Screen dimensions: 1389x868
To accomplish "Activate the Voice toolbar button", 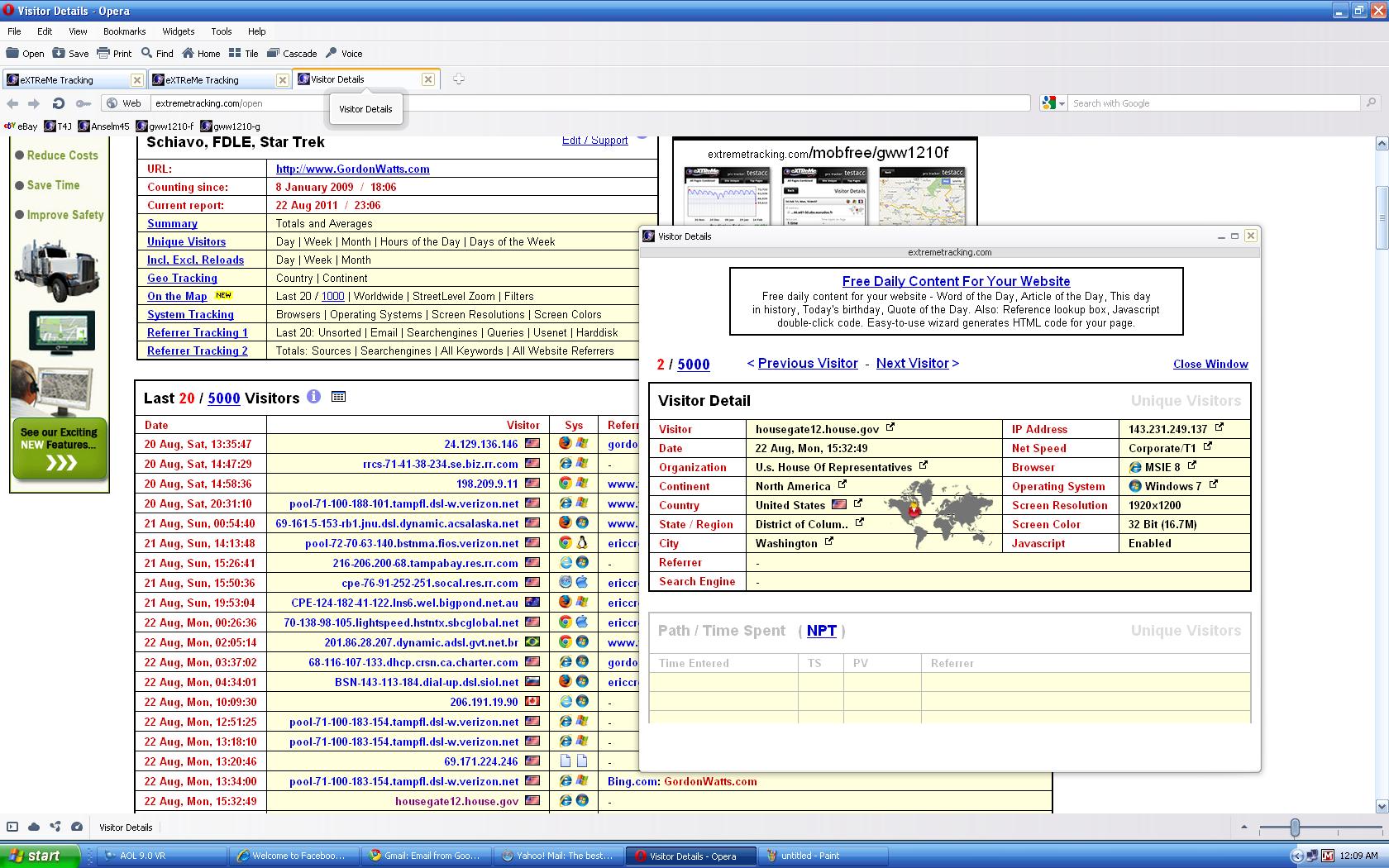I will 344,53.
